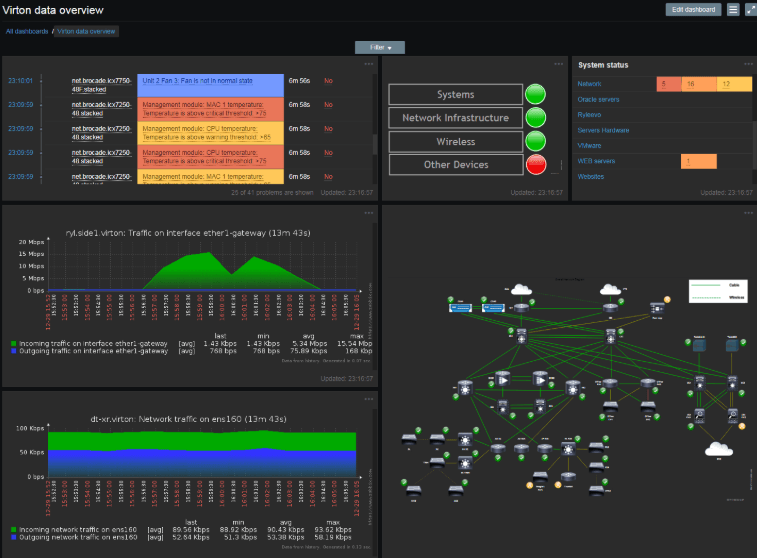Viewport: 757px width, 558px height.
Task: Click the orange WEB servers severity cell
Action: [684, 161]
